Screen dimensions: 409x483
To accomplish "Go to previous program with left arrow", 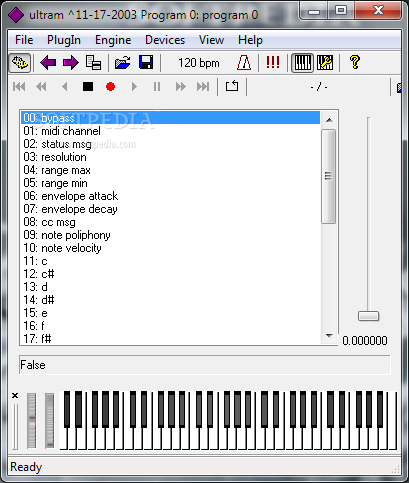I will click(x=48, y=63).
